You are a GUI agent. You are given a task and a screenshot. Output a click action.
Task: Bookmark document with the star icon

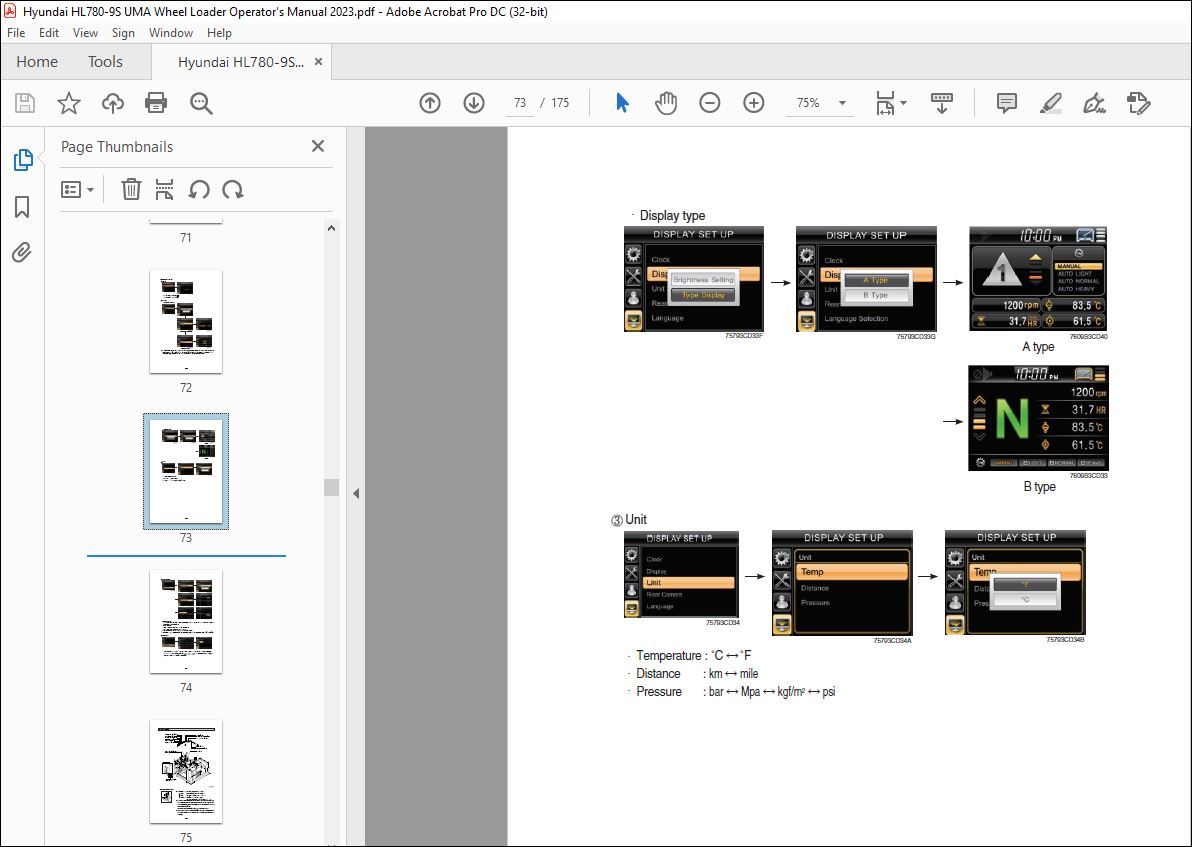[x=68, y=103]
